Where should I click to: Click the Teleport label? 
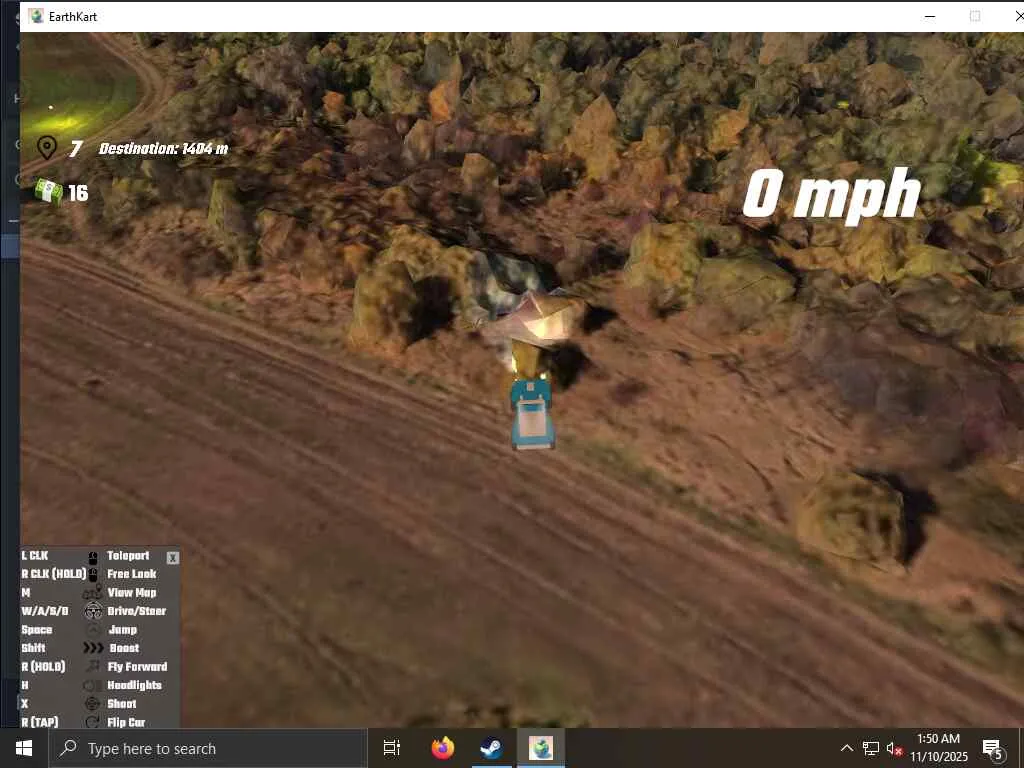[x=128, y=556]
